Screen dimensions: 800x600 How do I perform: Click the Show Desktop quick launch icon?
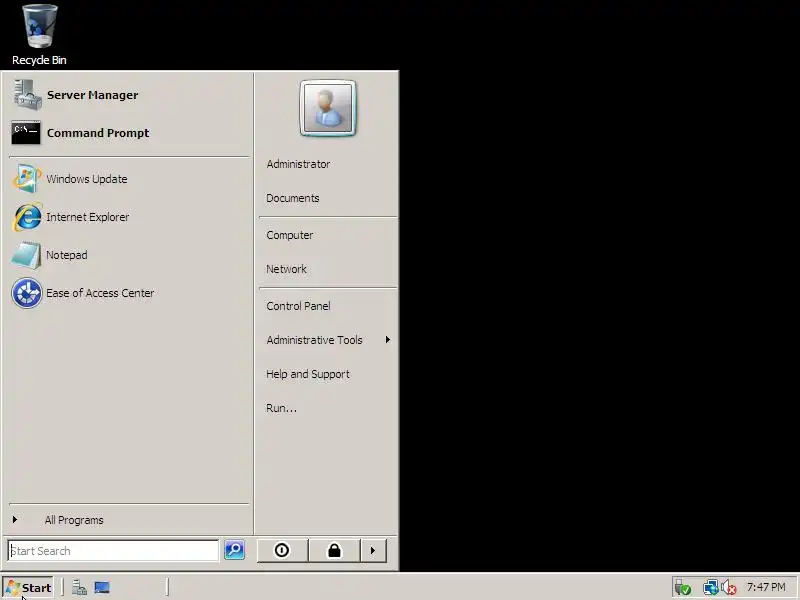click(x=102, y=588)
